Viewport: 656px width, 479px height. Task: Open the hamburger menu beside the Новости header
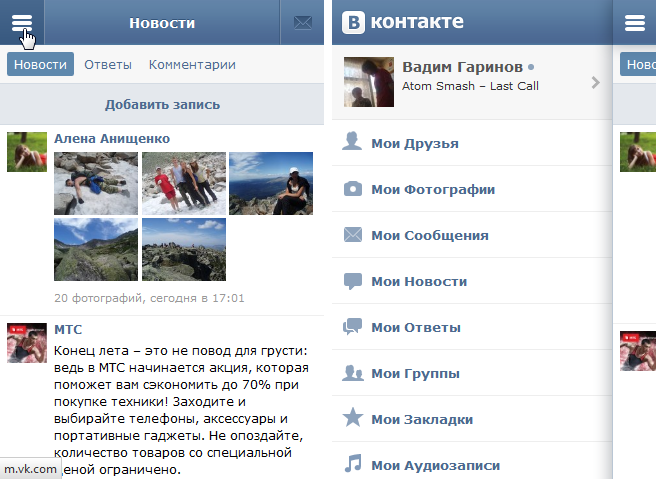pyautogui.click(x=22, y=23)
